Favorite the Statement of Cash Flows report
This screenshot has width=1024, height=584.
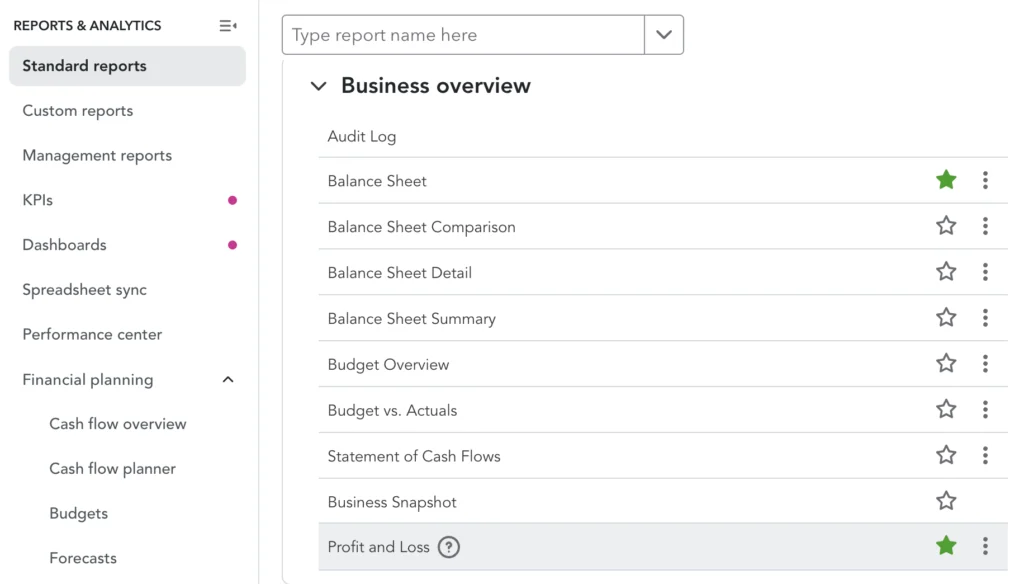point(946,455)
